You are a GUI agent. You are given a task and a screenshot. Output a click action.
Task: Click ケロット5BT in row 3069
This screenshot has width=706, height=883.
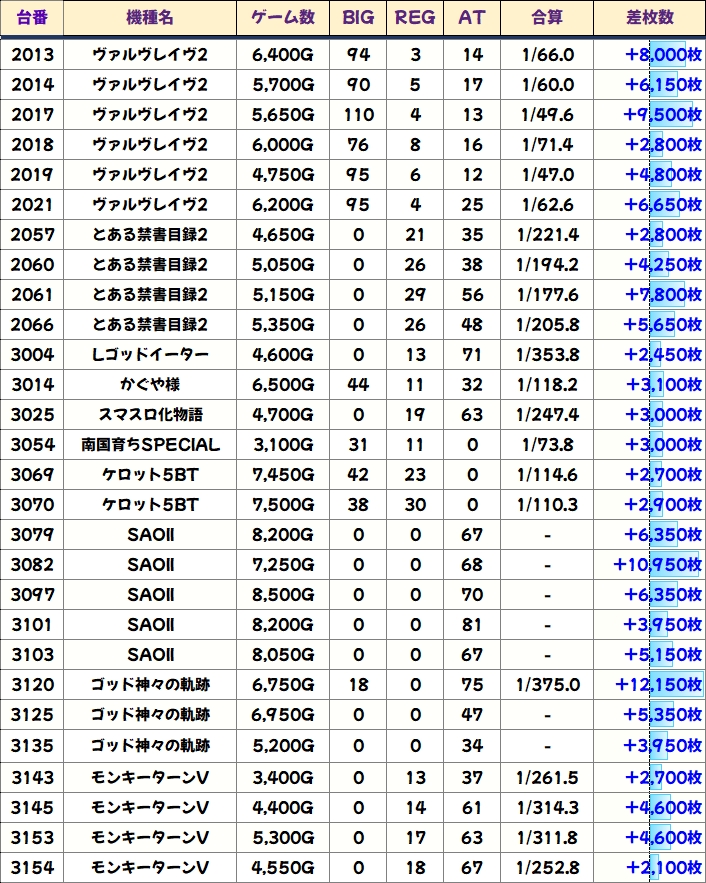(x=150, y=475)
